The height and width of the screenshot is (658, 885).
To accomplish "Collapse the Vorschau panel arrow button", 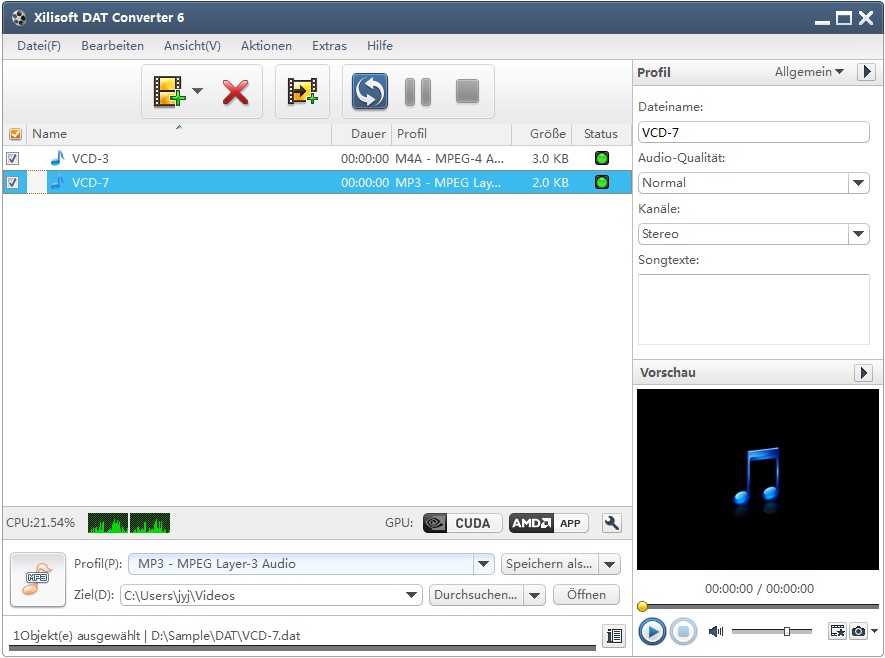I will coord(864,372).
